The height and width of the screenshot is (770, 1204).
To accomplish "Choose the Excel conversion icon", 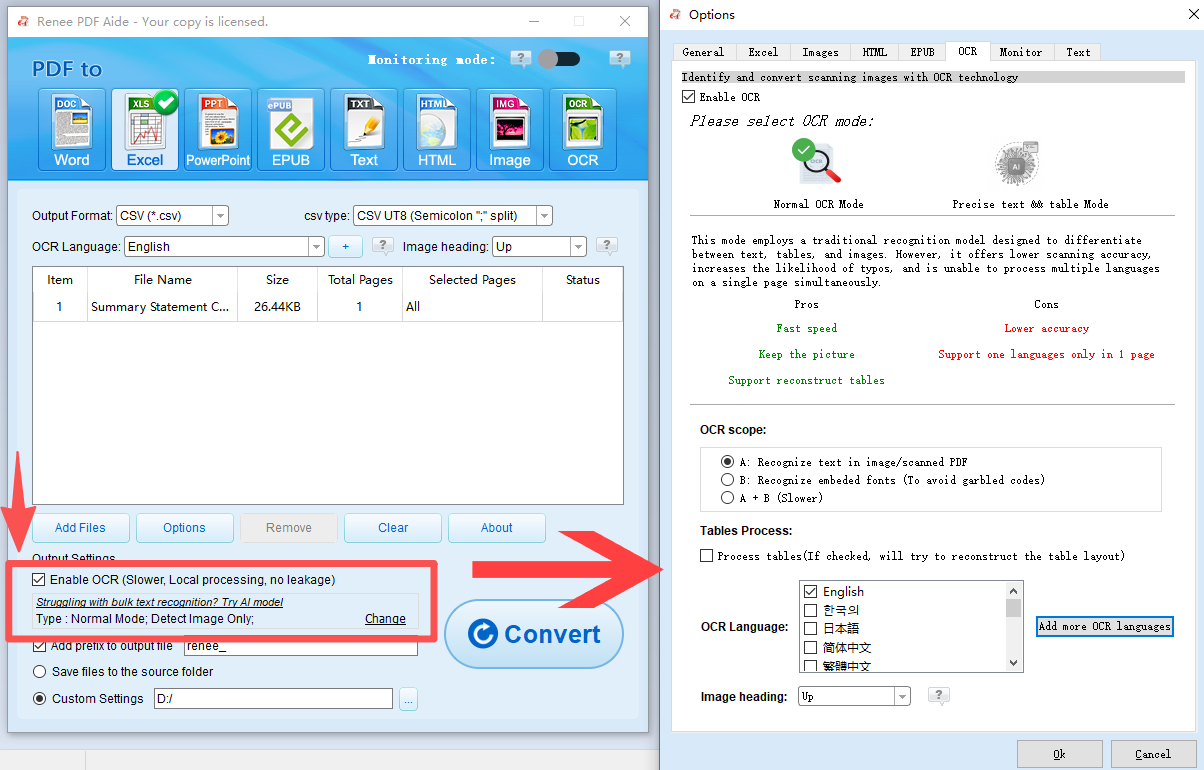I will [x=144, y=128].
